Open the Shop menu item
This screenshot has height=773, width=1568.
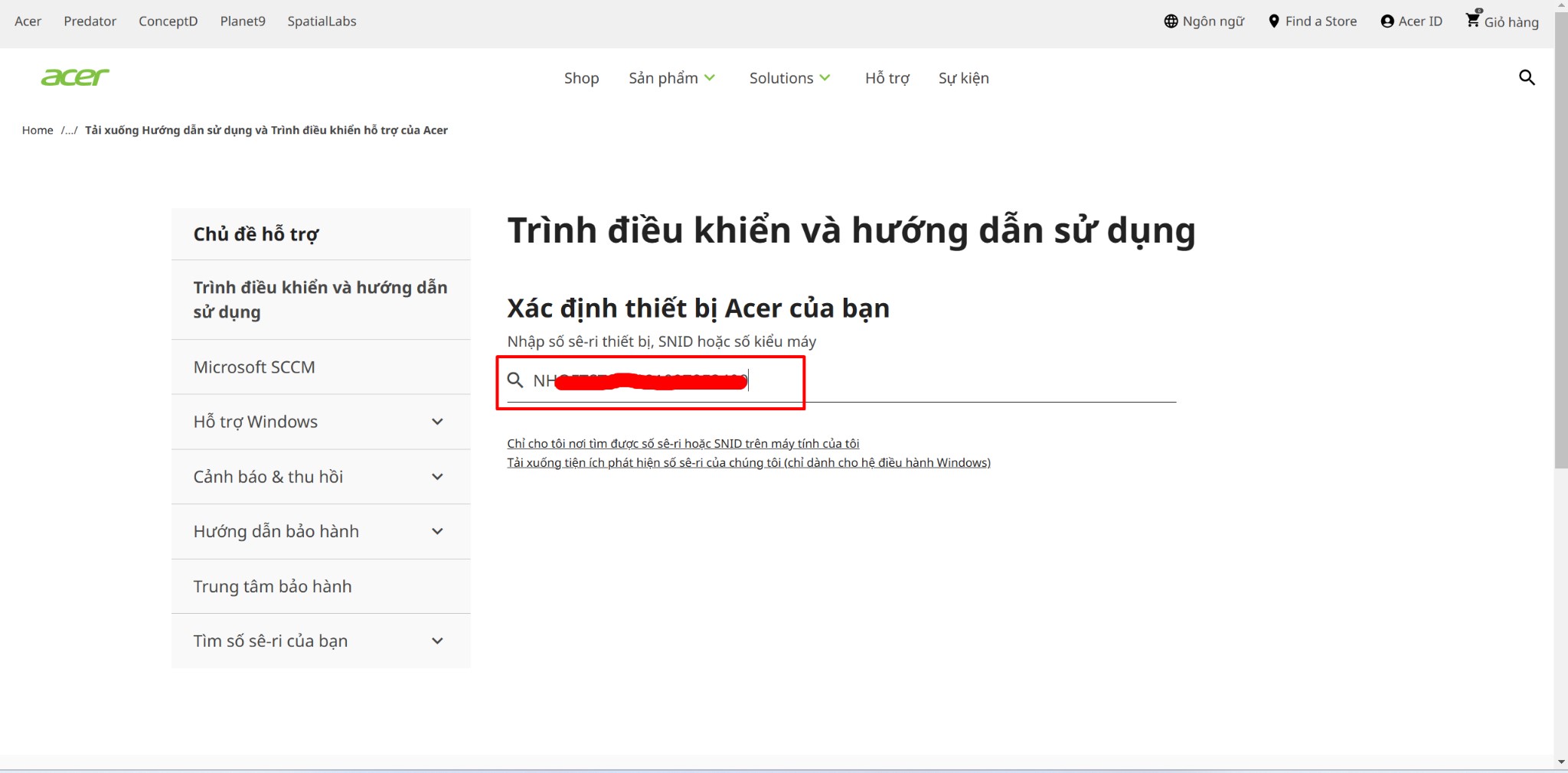click(x=581, y=78)
